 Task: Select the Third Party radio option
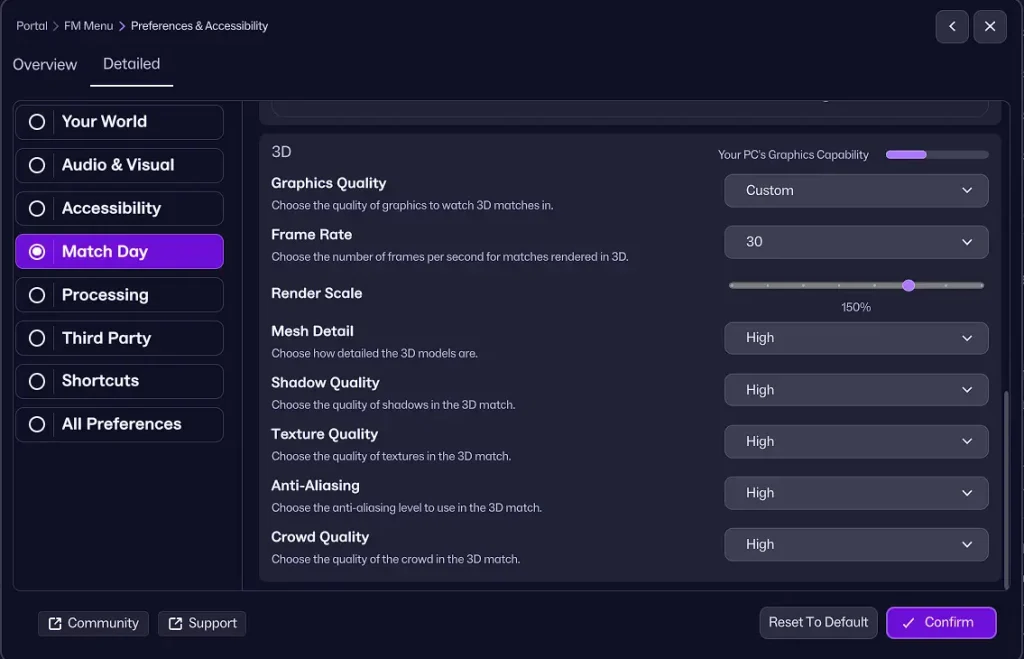[x=37, y=338]
